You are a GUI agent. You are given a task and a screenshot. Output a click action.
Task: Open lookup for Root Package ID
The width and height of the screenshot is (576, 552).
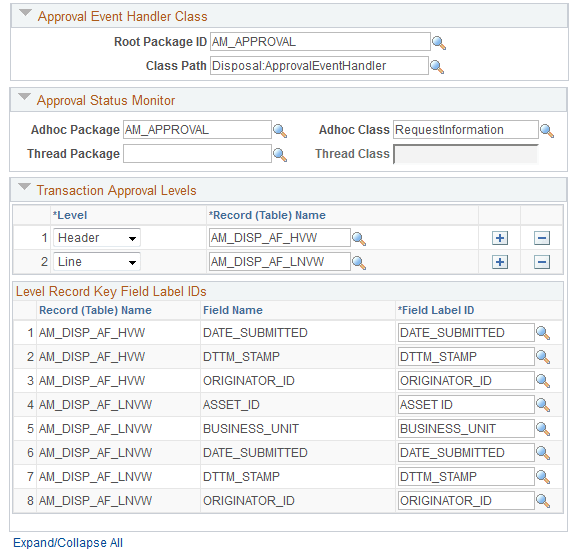pyautogui.click(x=439, y=43)
